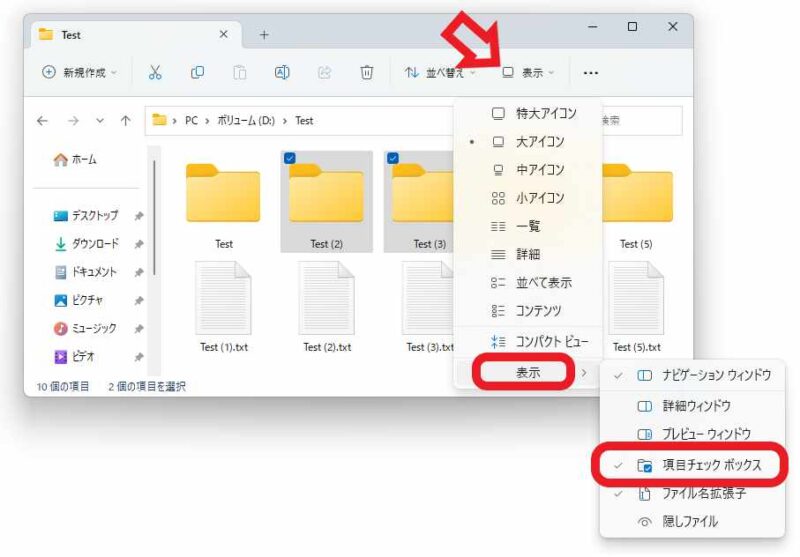The height and width of the screenshot is (557, 800).
Task: Uncheck the Test (2) folder checkbox
Action: pos(289,158)
